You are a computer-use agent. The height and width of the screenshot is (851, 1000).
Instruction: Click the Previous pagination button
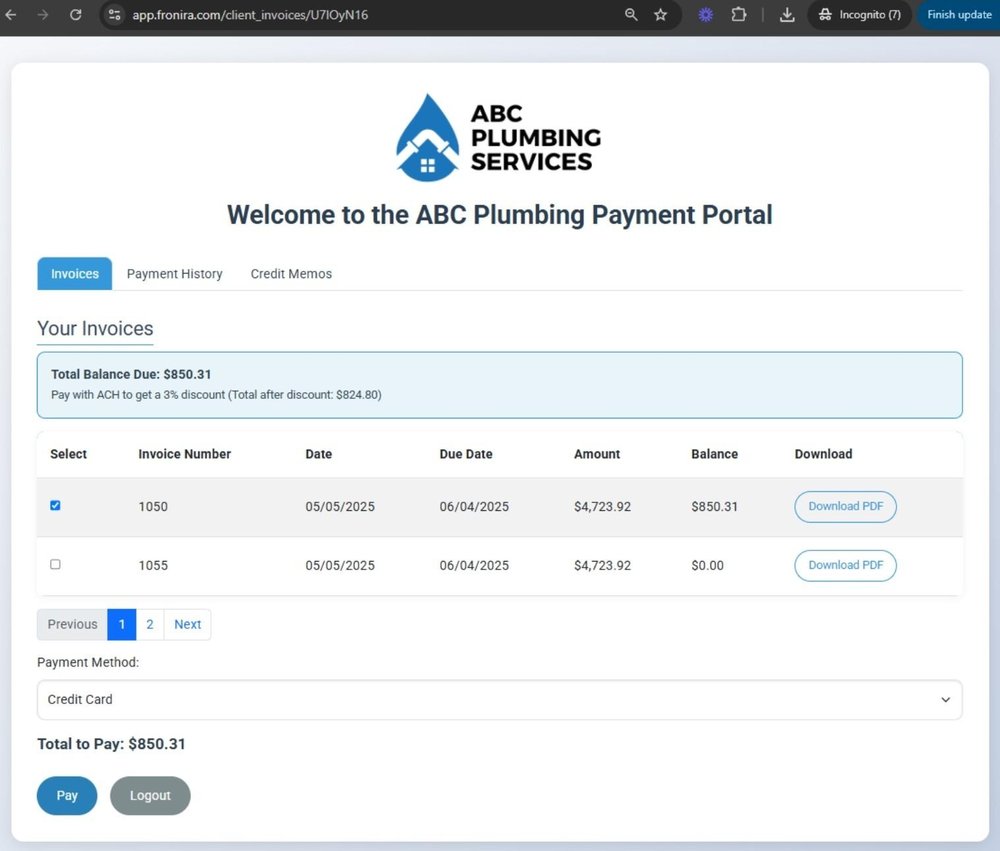[x=72, y=624]
